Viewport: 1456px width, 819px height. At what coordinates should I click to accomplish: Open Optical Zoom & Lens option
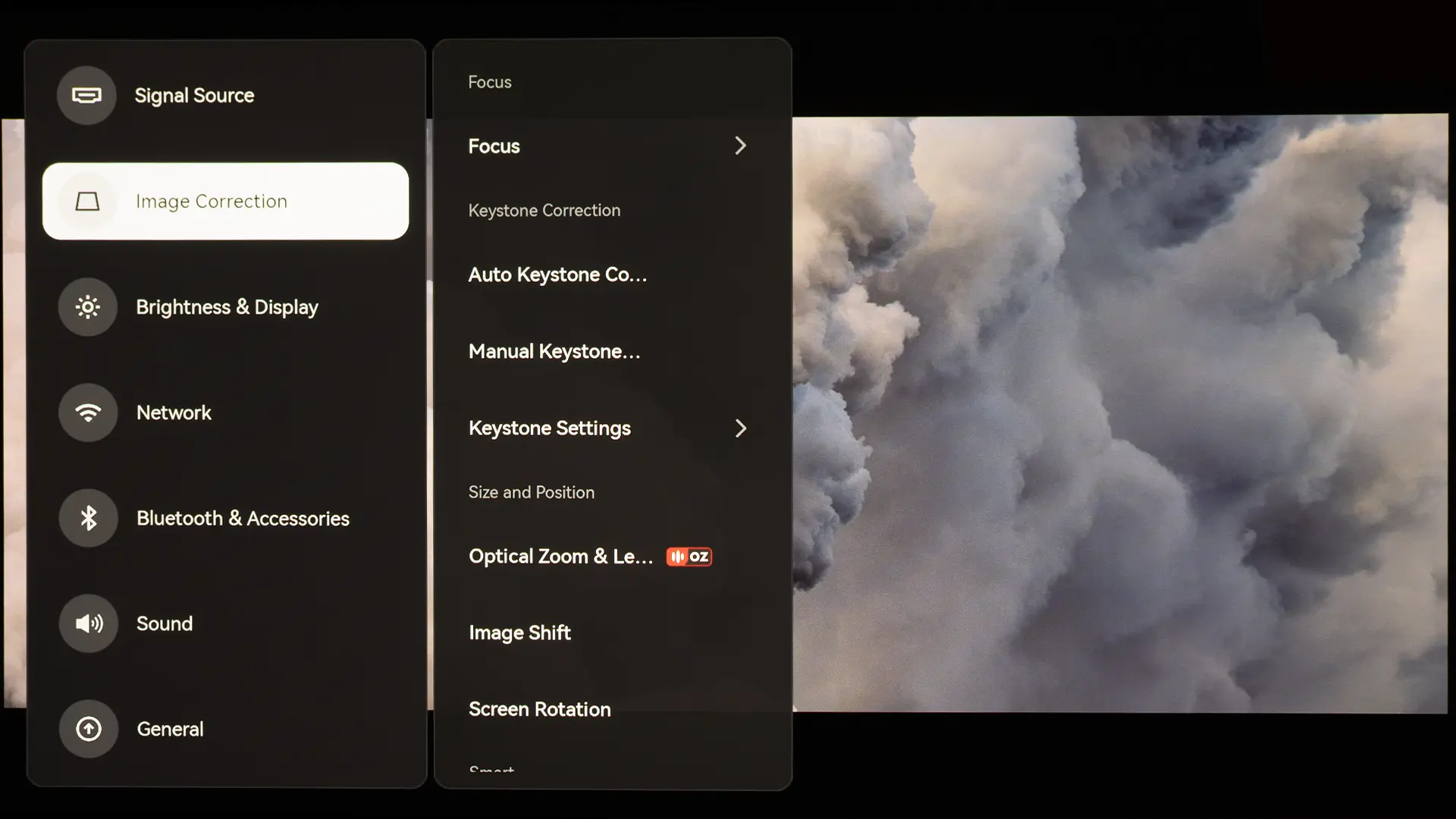coord(612,557)
